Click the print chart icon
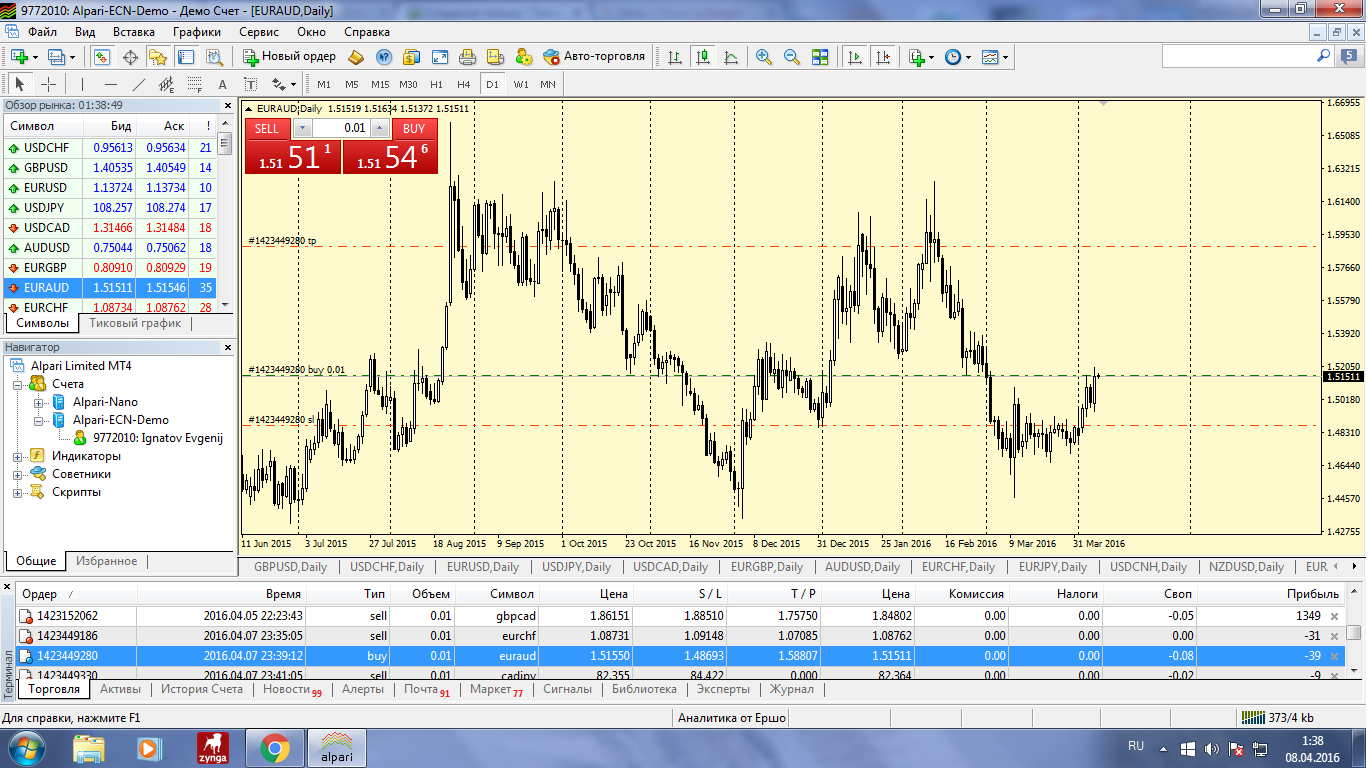Screen dimensions: 1372x778 pyautogui.click(x=467, y=57)
